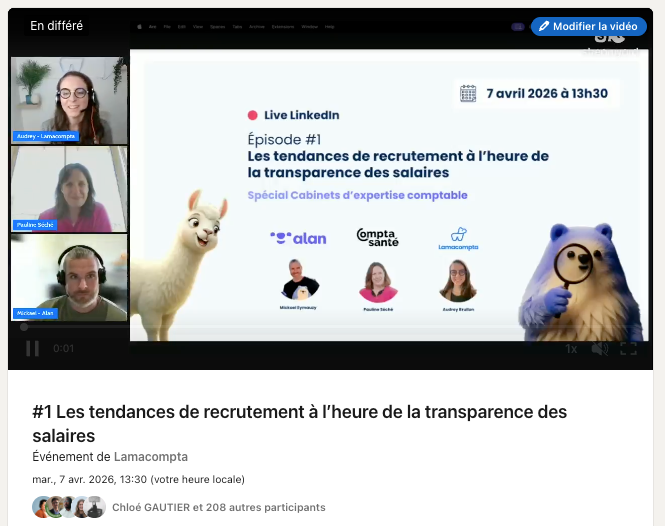Click the stacked participant avatars
Image resolution: width=665 pixels, height=526 pixels.
[x=69, y=507]
